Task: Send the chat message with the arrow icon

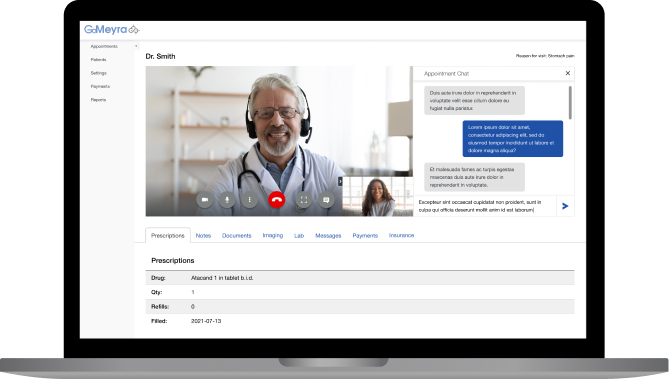Action: pyautogui.click(x=565, y=206)
